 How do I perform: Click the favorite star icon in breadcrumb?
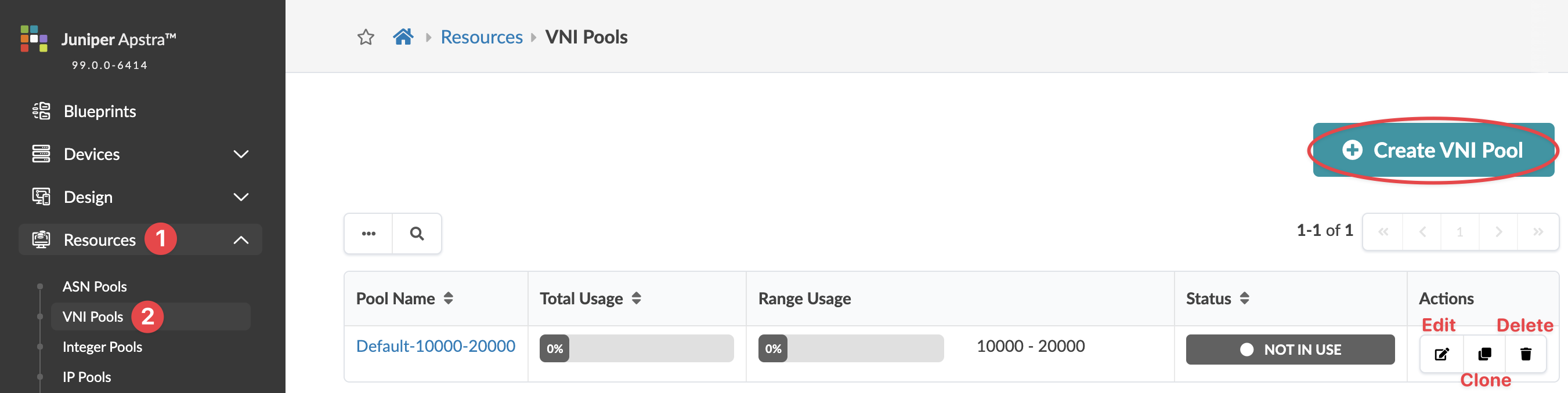365,38
